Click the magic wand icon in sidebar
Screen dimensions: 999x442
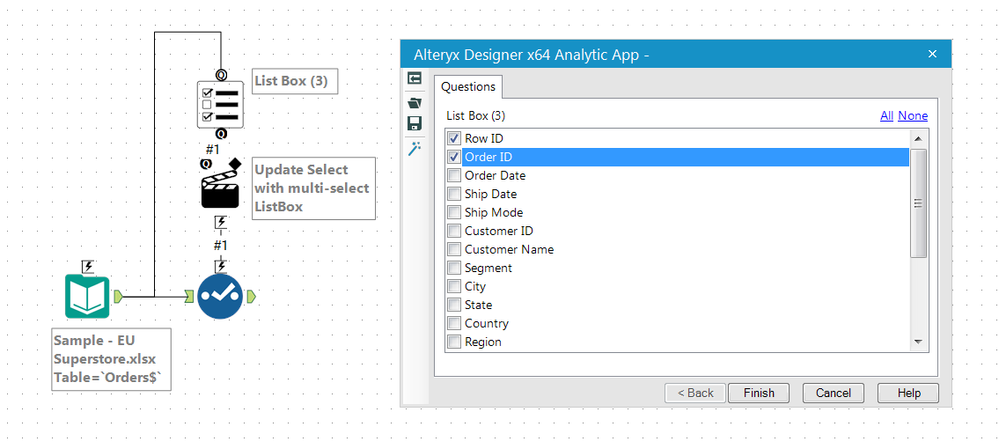415,148
